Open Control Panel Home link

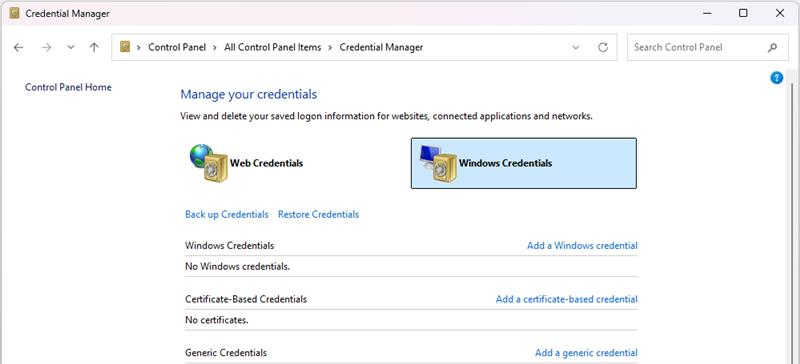point(68,87)
